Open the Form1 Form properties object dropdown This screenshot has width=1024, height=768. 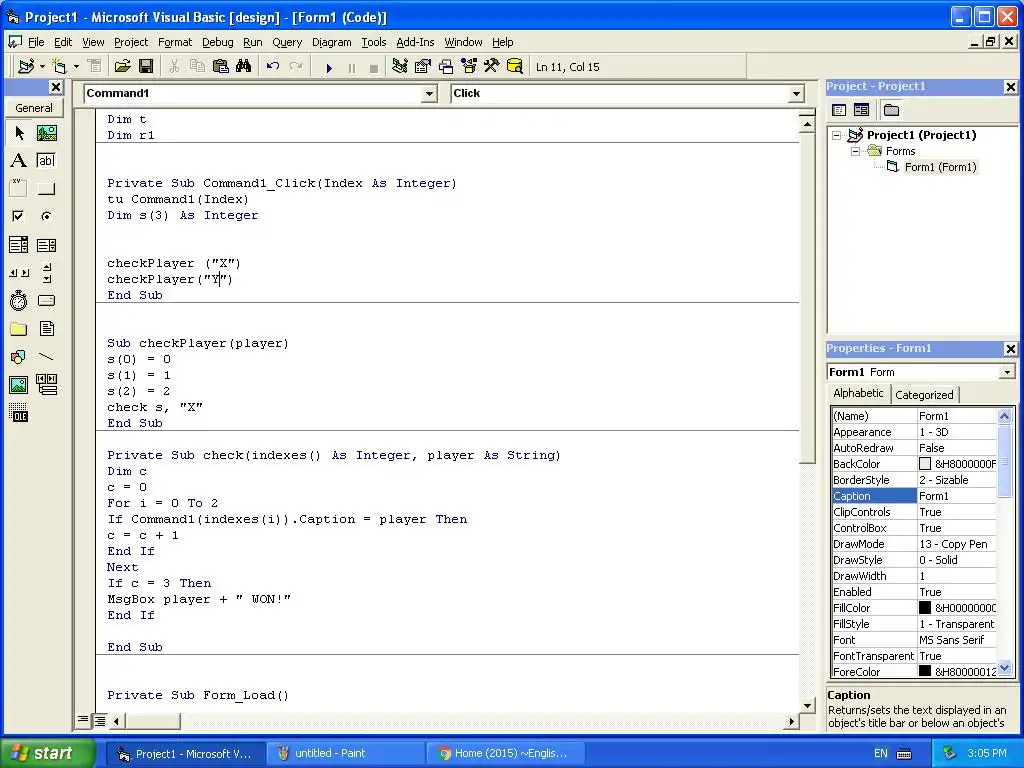[1007, 372]
